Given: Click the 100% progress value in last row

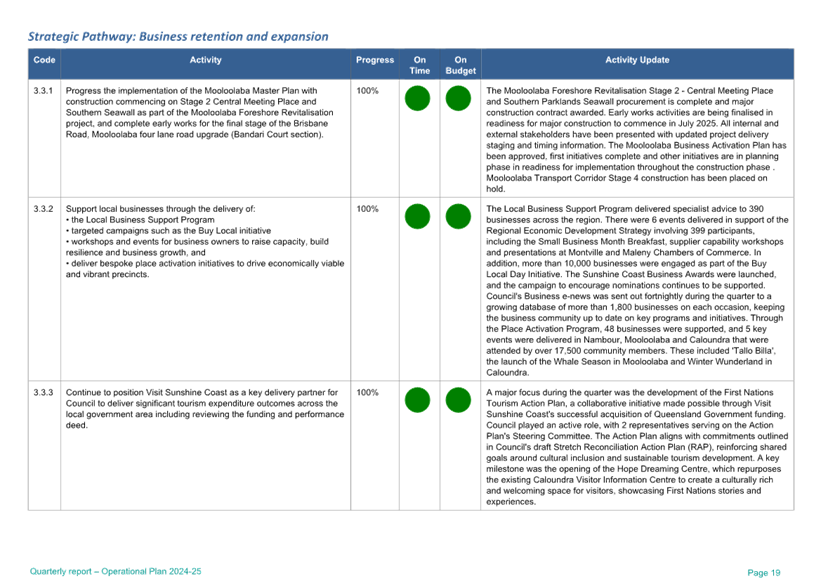Looking at the screenshot, I should 366,393.
